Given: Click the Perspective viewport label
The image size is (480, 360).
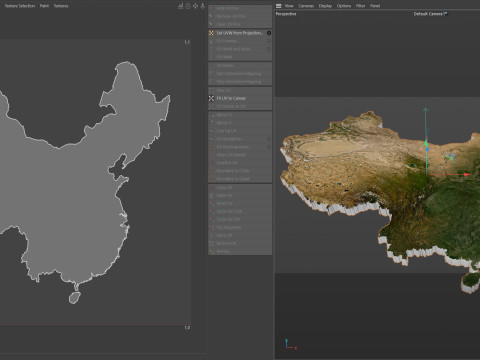Looking at the screenshot, I should (x=286, y=14).
